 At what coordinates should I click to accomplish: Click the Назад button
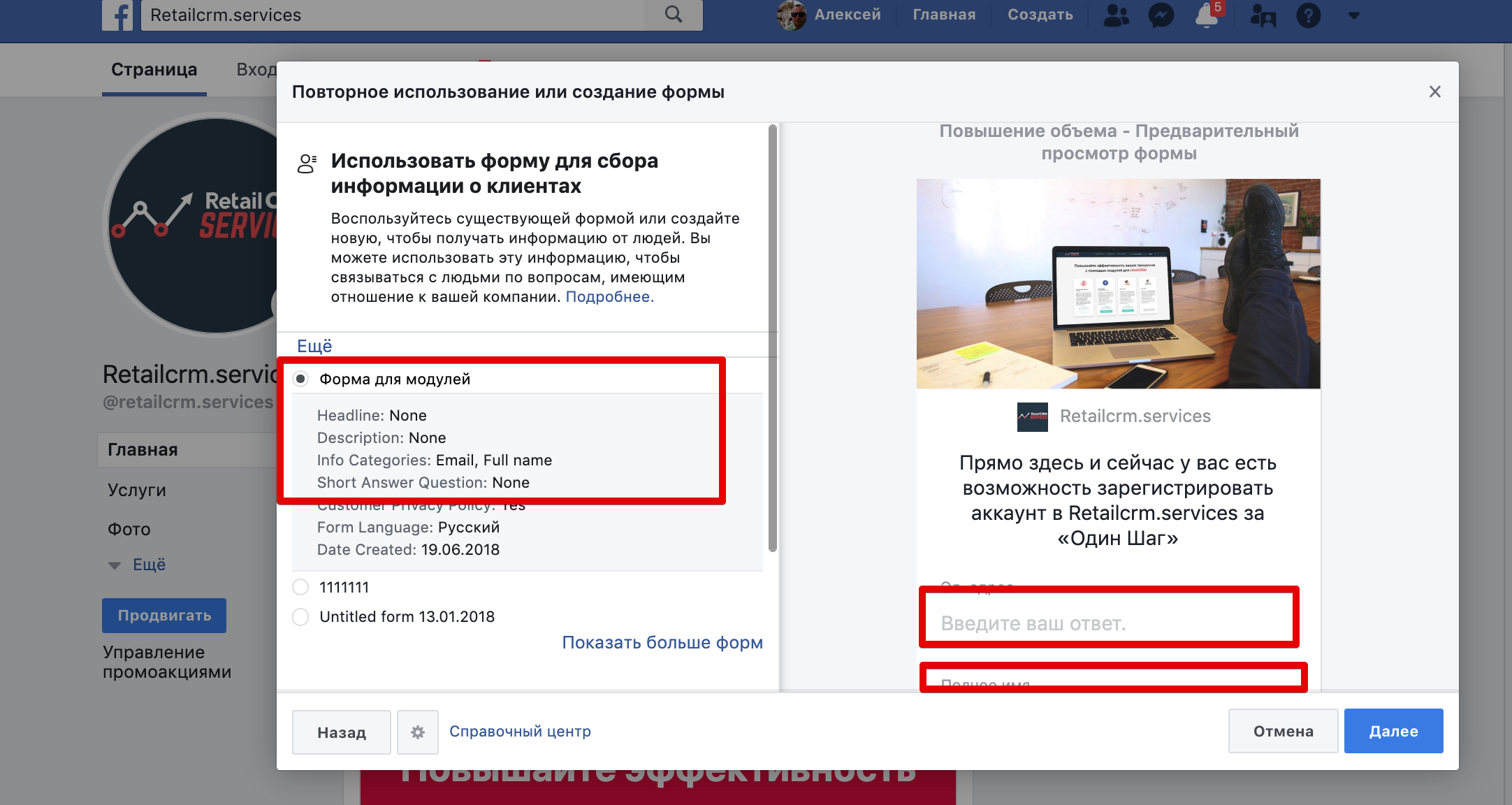342,732
